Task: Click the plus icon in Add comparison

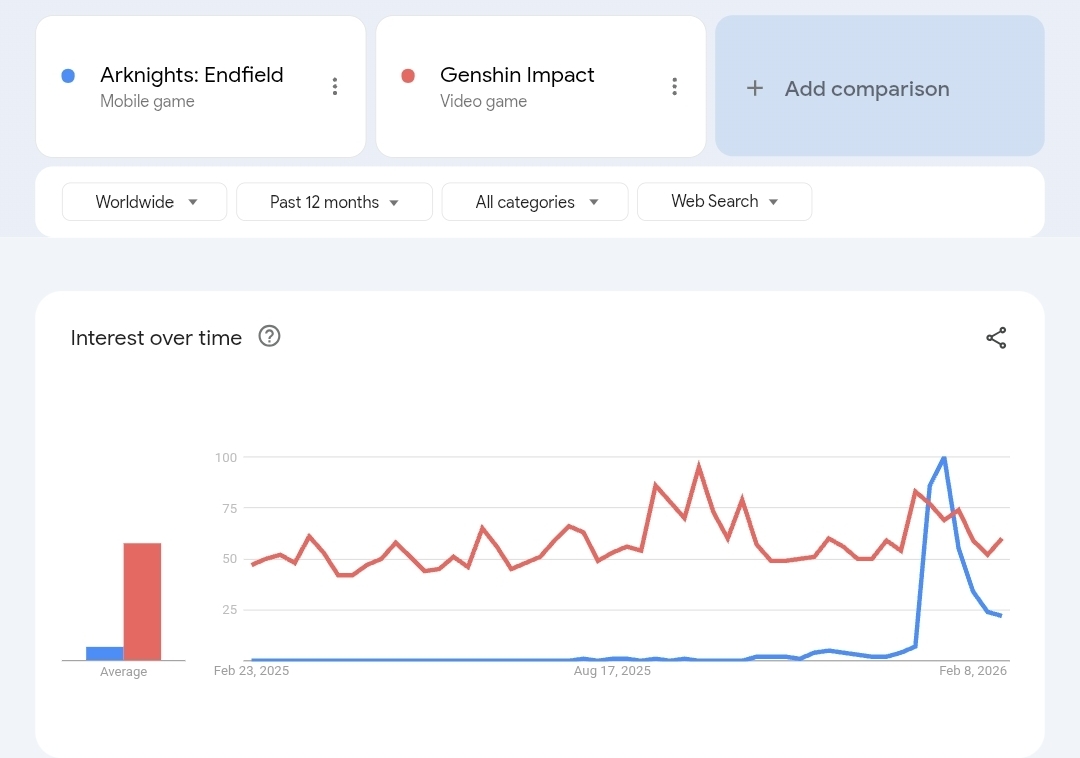Action: [755, 88]
